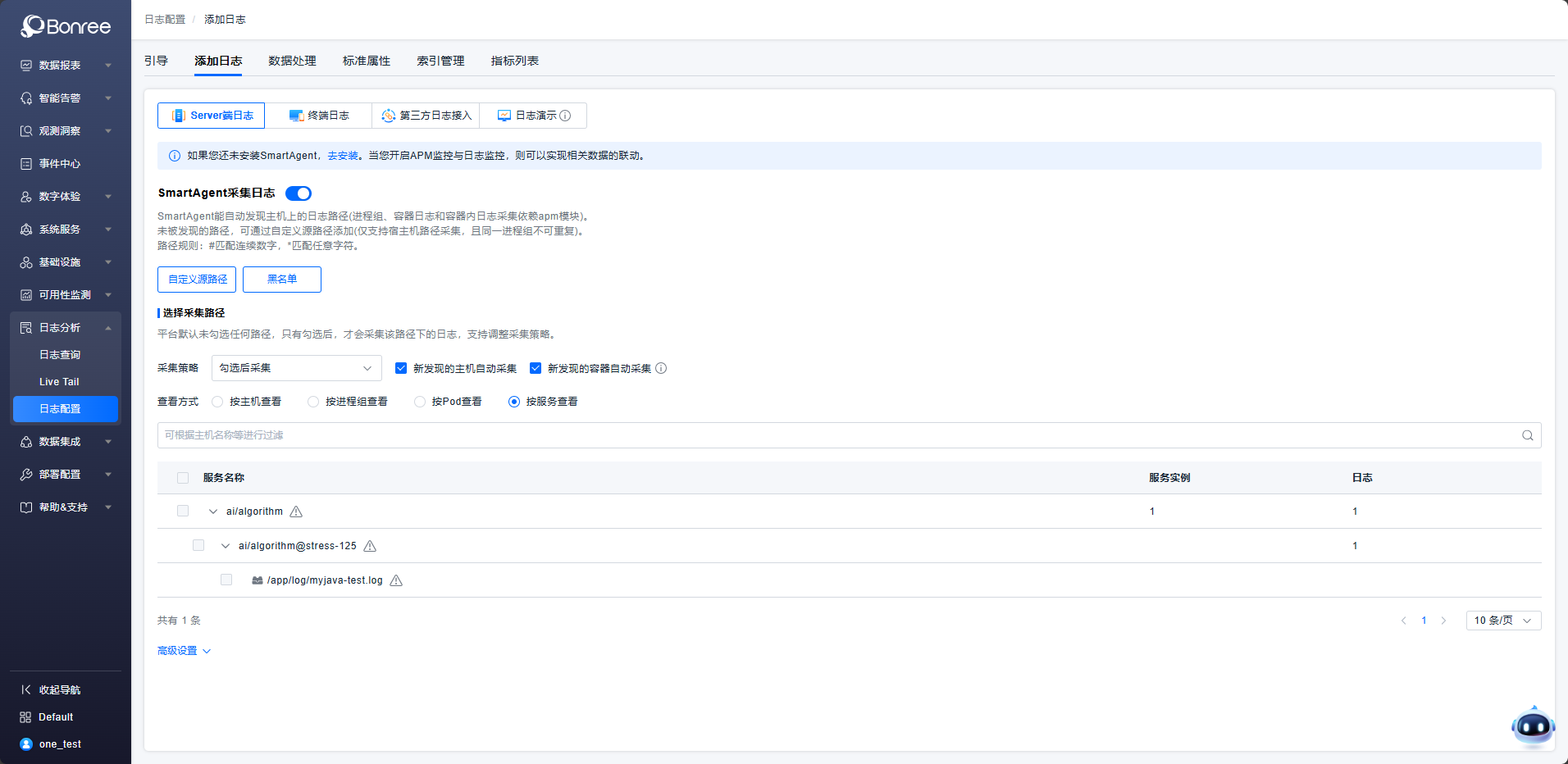
Task: Select the 按主机查看 radio option
Action: click(217, 402)
